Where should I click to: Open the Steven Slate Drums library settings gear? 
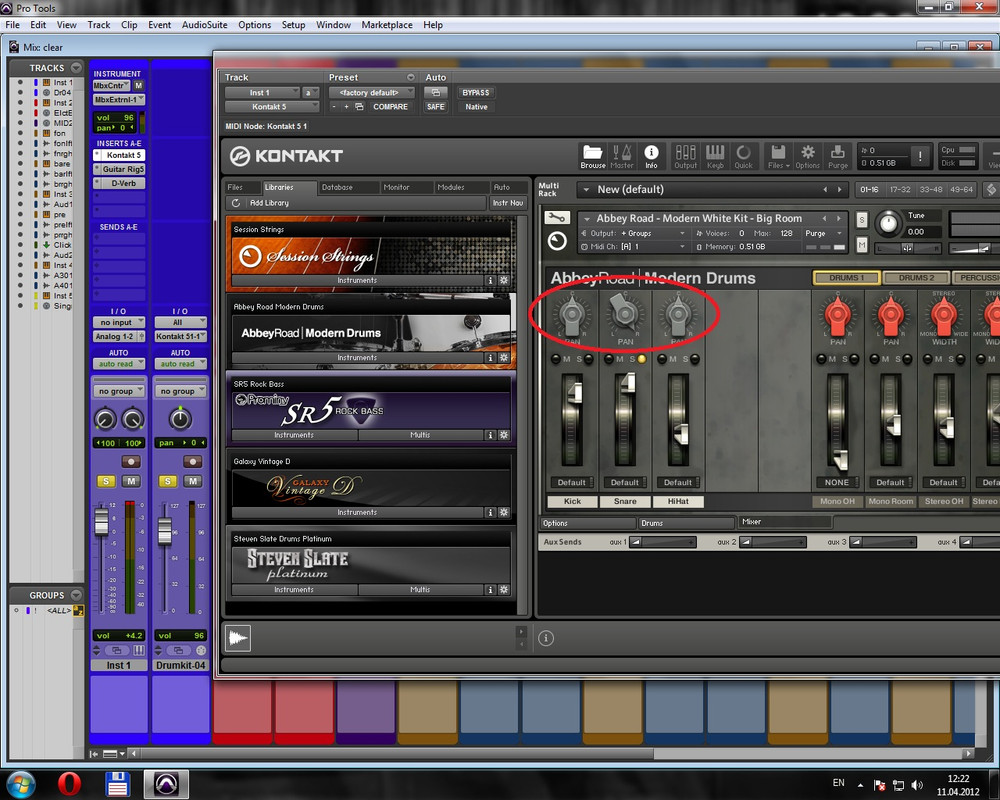point(504,589)
